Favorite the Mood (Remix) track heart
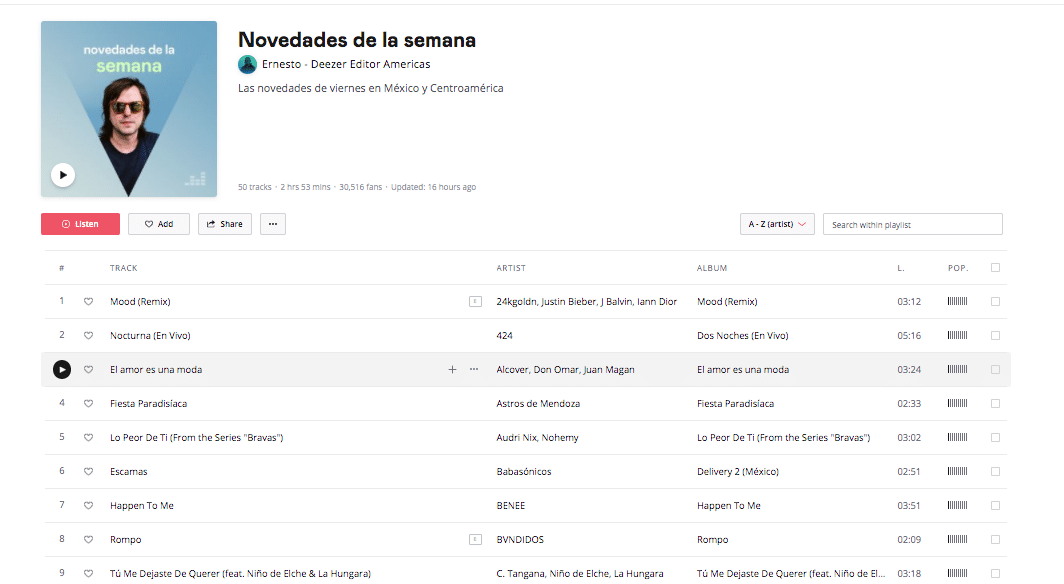The image size is (1064, 584). (x=88, y=302)
